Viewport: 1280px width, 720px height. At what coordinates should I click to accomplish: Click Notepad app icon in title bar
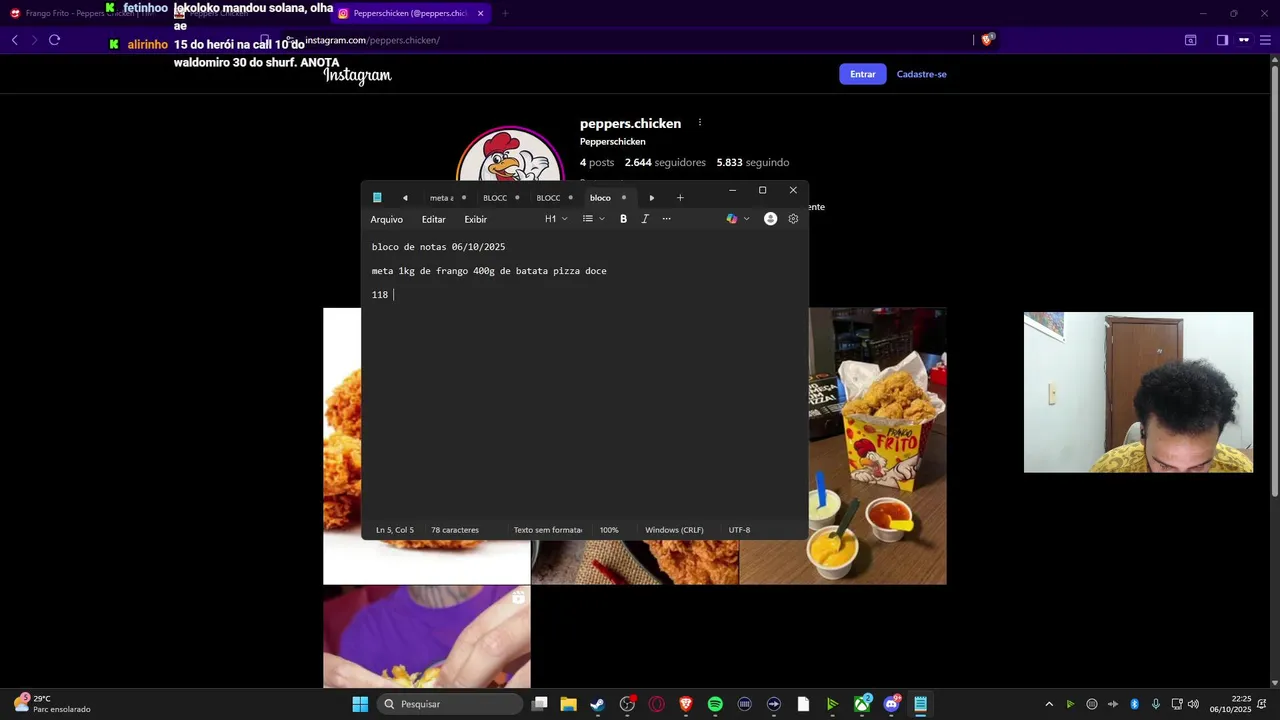coord(377,198)
